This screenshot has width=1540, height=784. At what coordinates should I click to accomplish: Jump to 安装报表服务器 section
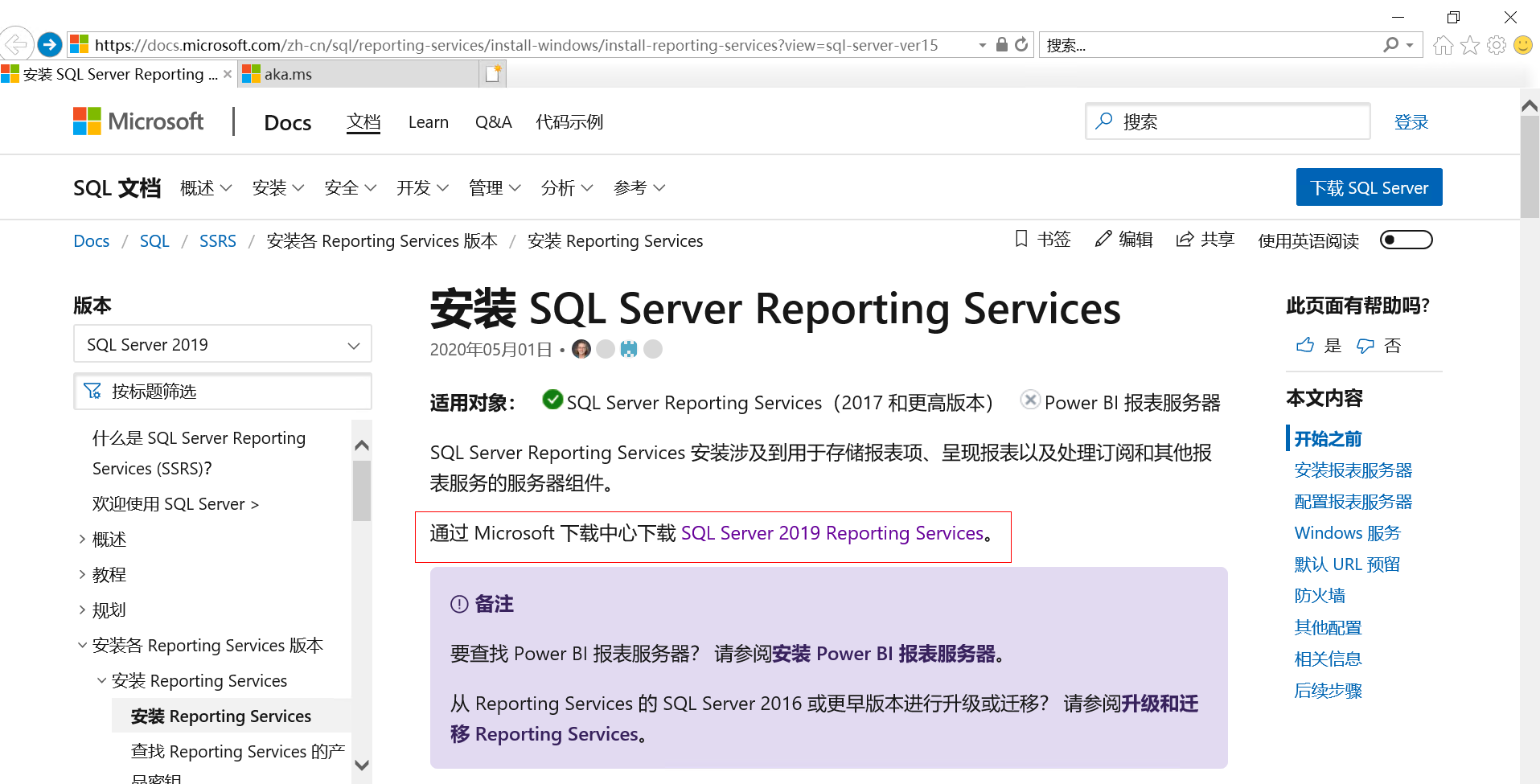1353,470
